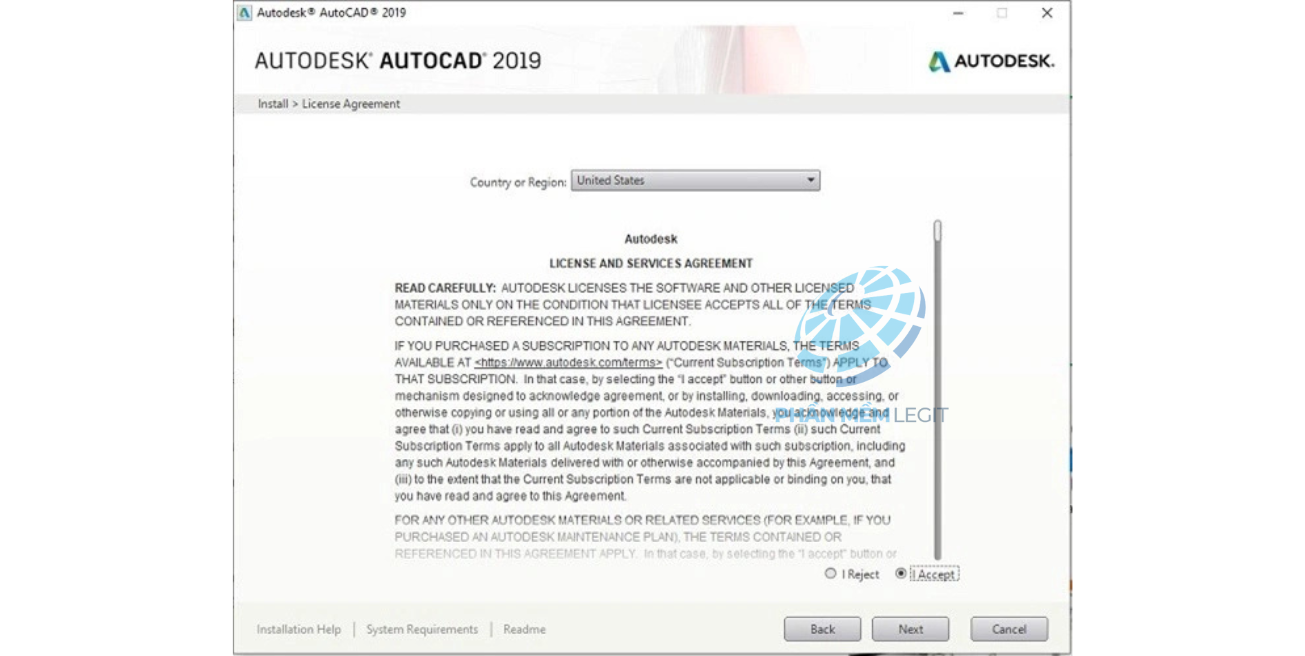Open the System Requirements link
This screenshot has height=656, width=1305.
pos(422,629)
